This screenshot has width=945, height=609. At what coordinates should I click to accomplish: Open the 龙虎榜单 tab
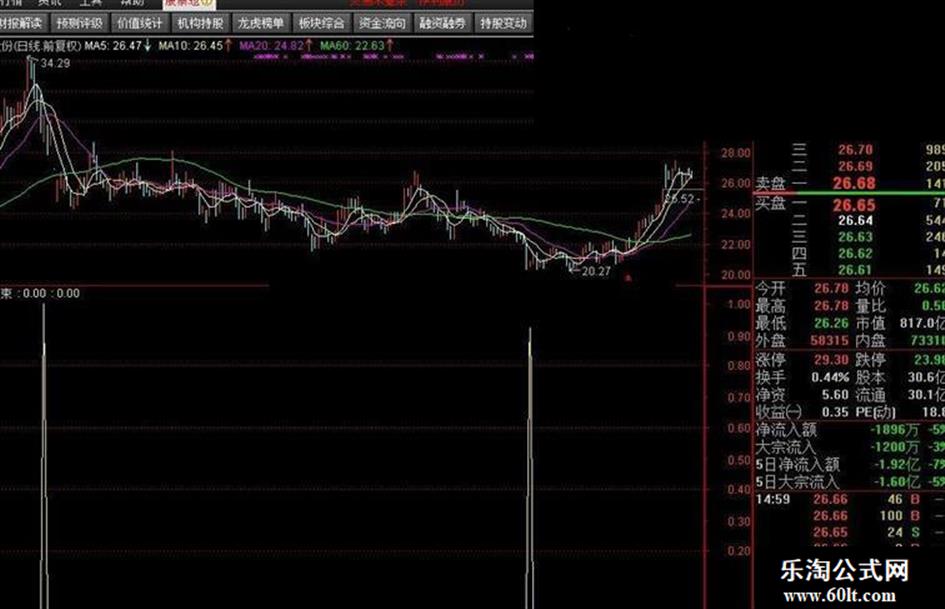261,24
